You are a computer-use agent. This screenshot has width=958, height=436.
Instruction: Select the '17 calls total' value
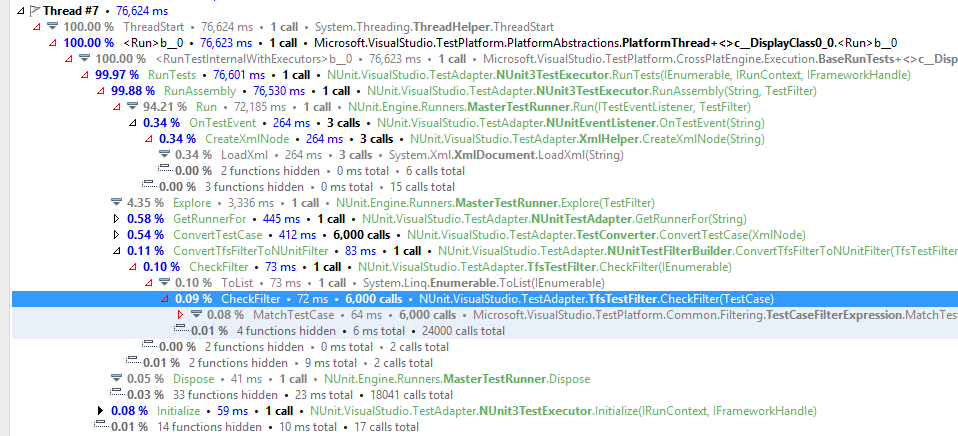coord(386,427)
